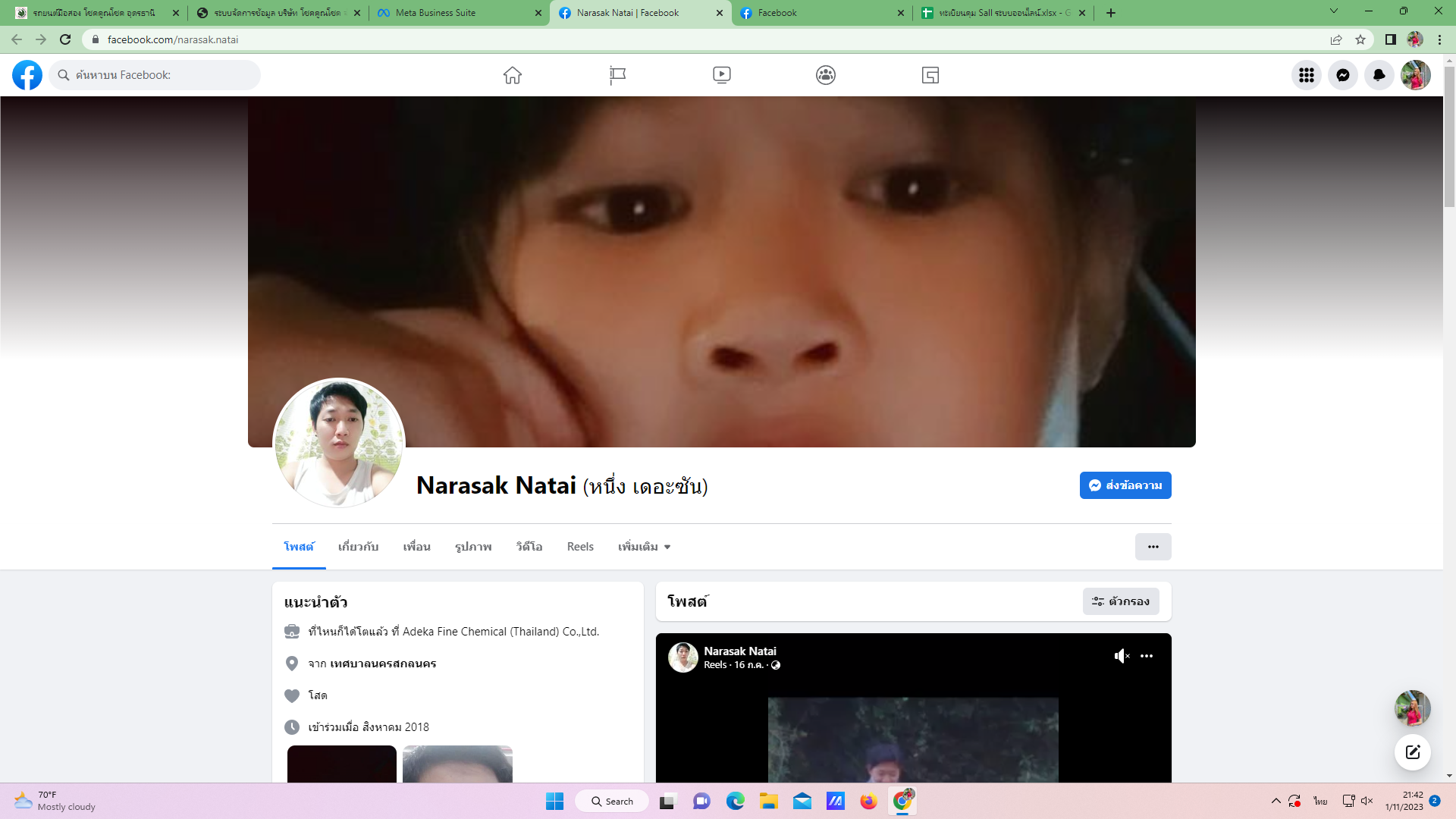Click the ส่งข้อความ message button
This screenshot has width=1456, height=819.
tap(1125, 485)
